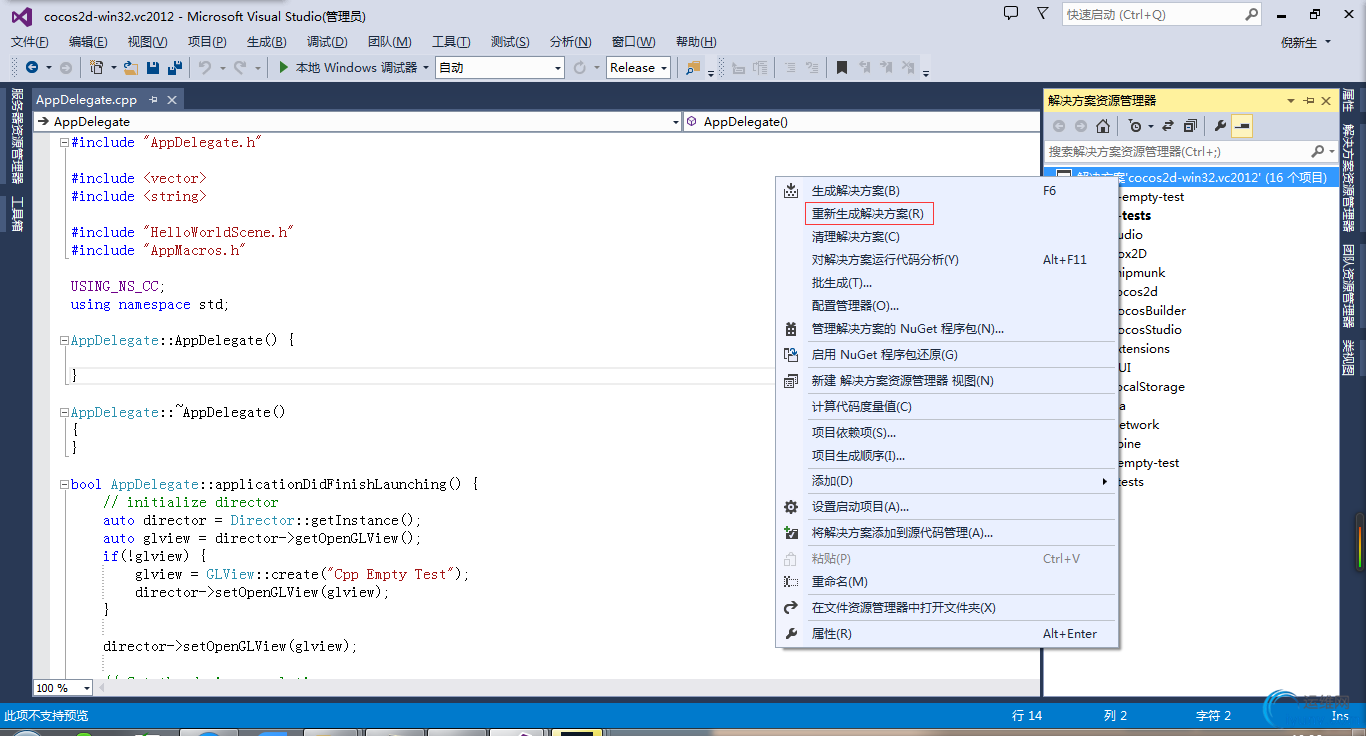This screenshot has width=1366, height=736.
Task: Open the 生成(B) Build menu
Action: [x=266, y=42]
